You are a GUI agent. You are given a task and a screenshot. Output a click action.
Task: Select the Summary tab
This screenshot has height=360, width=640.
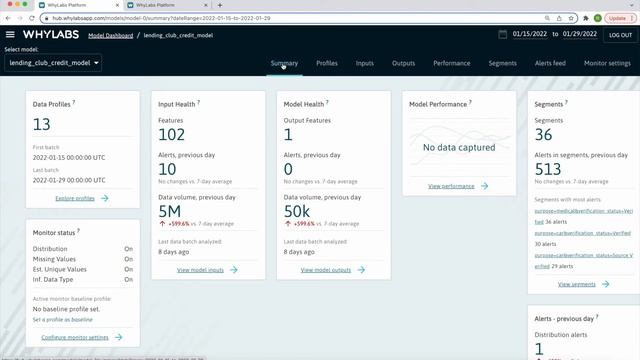pos(284,63)
